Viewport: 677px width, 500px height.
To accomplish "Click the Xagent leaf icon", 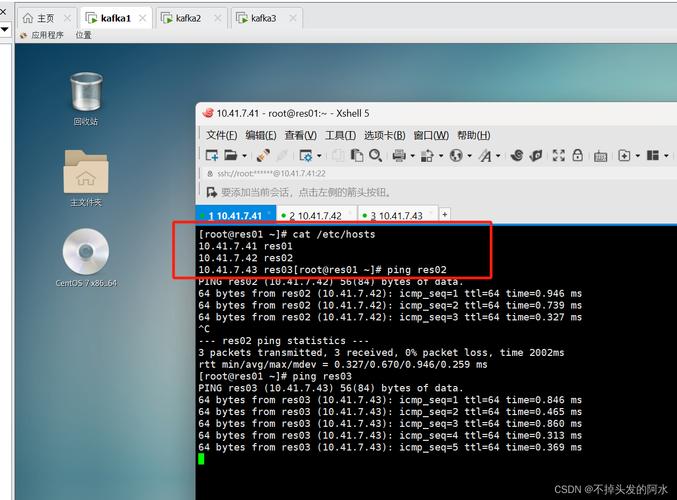I will 536,155.
